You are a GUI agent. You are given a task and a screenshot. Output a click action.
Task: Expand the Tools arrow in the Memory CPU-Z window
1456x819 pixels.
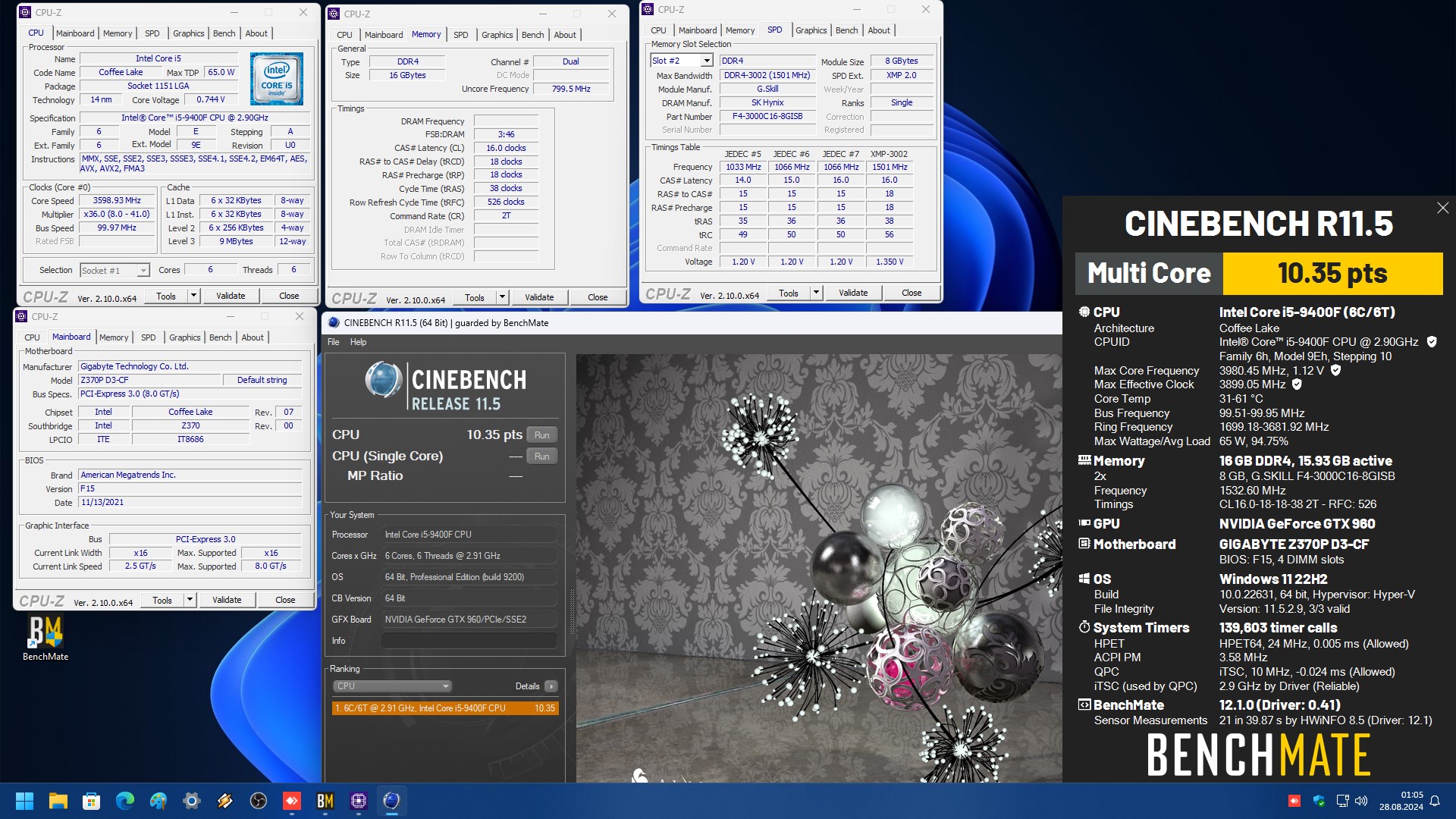pos(502,297)
